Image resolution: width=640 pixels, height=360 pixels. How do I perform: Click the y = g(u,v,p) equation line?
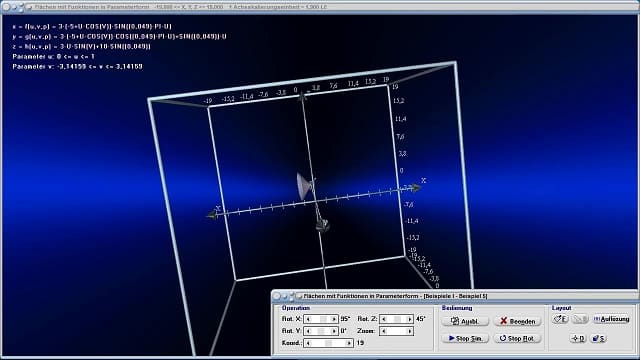119,36
